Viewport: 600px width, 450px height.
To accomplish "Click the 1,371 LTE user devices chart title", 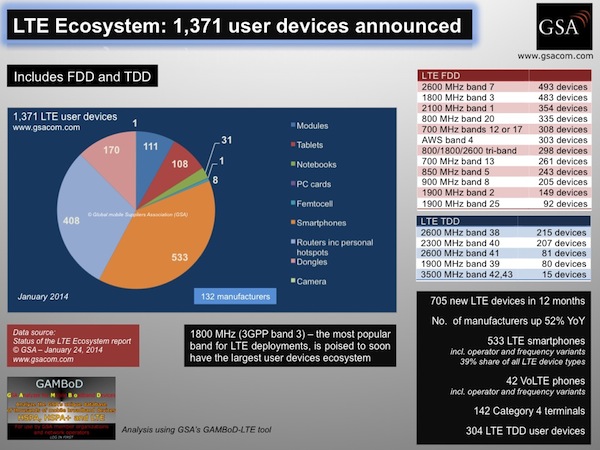I will tap(65, 117).
